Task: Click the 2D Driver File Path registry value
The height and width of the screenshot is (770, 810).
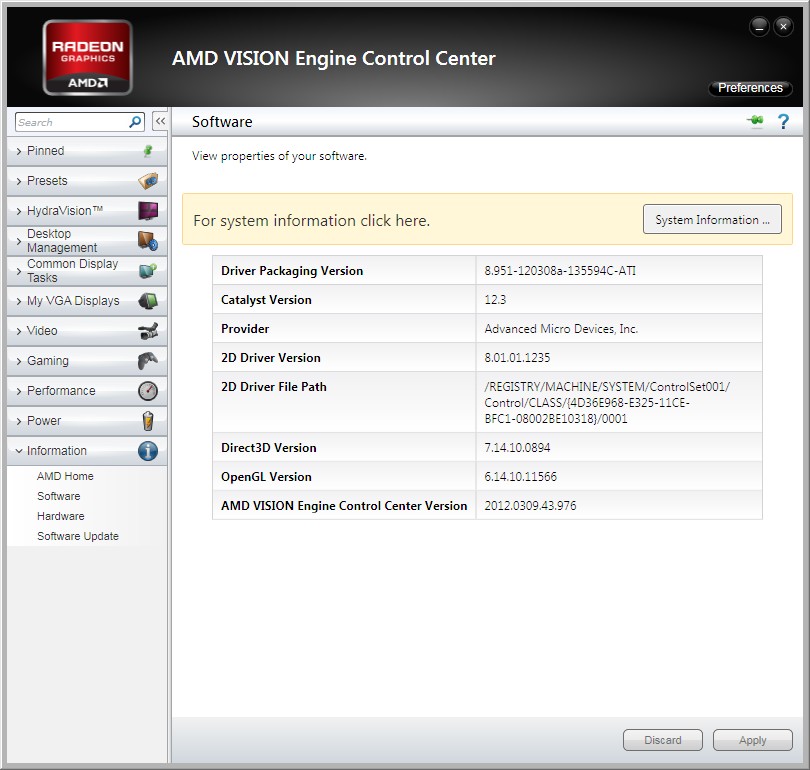Action: [607, 402]
